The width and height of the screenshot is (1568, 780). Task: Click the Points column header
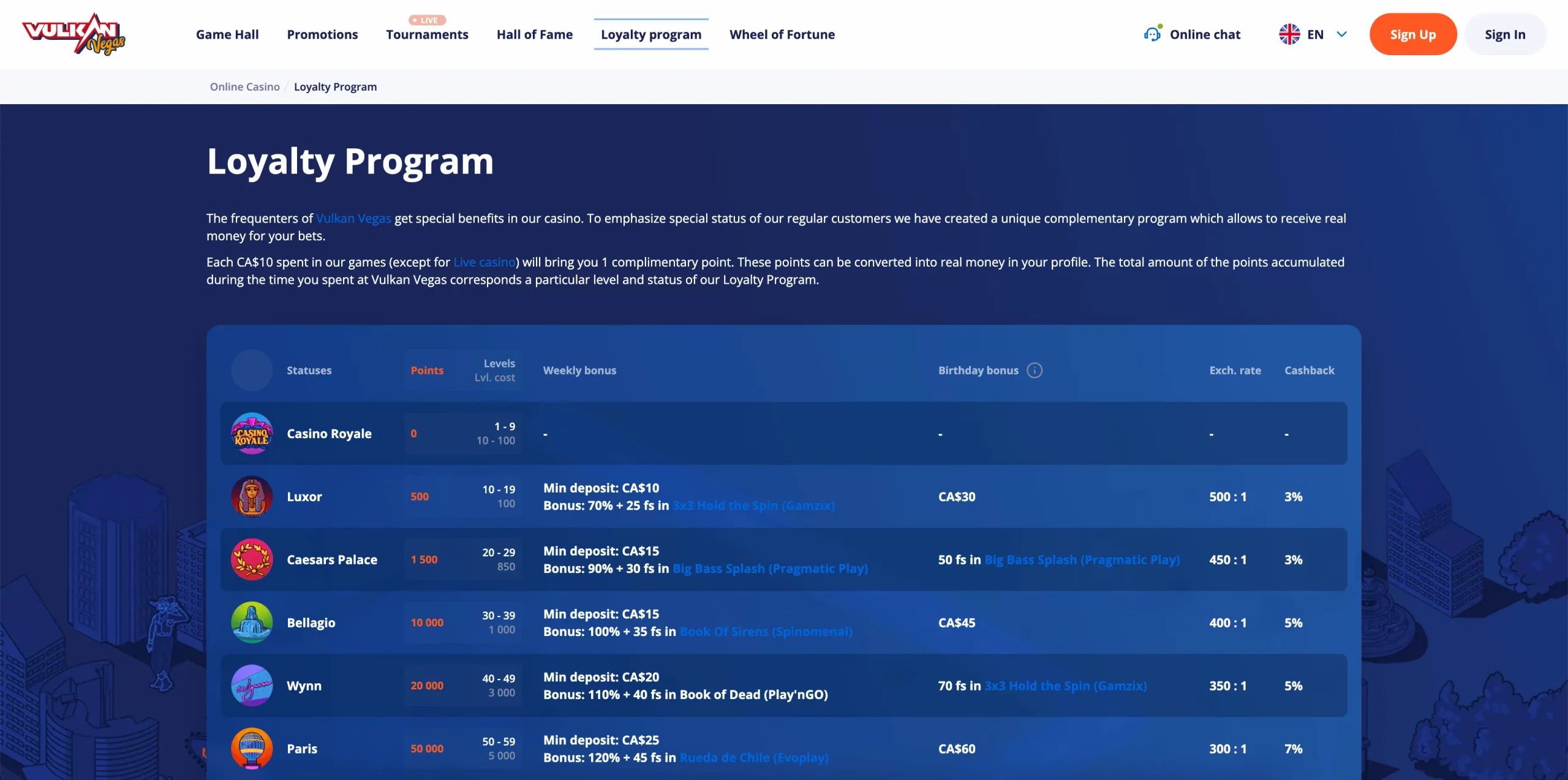427,371
